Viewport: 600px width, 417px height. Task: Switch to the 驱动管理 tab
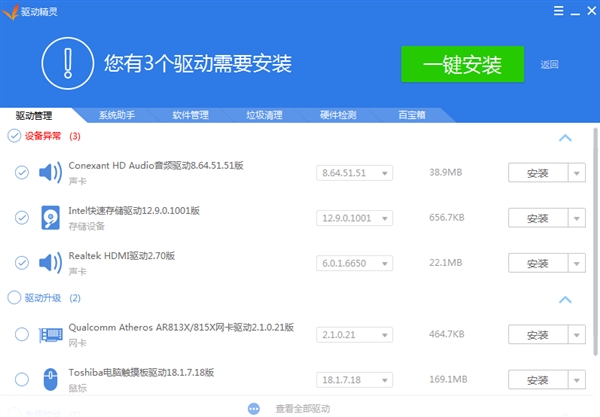coord(34,115)
